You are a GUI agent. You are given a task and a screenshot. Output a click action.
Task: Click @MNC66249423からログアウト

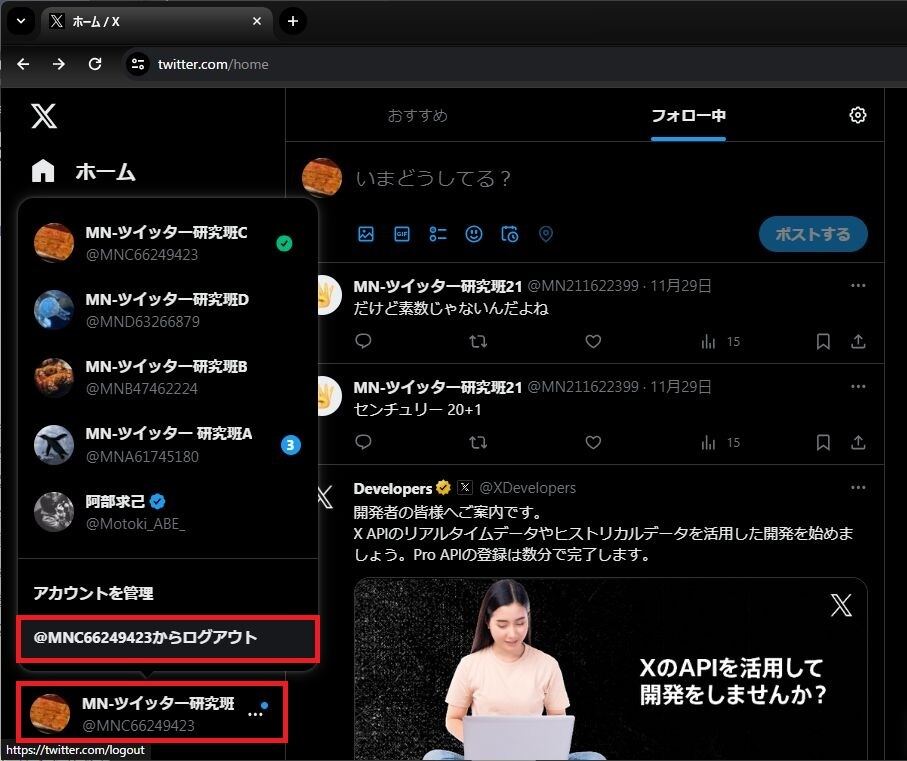tap(168, 638)
